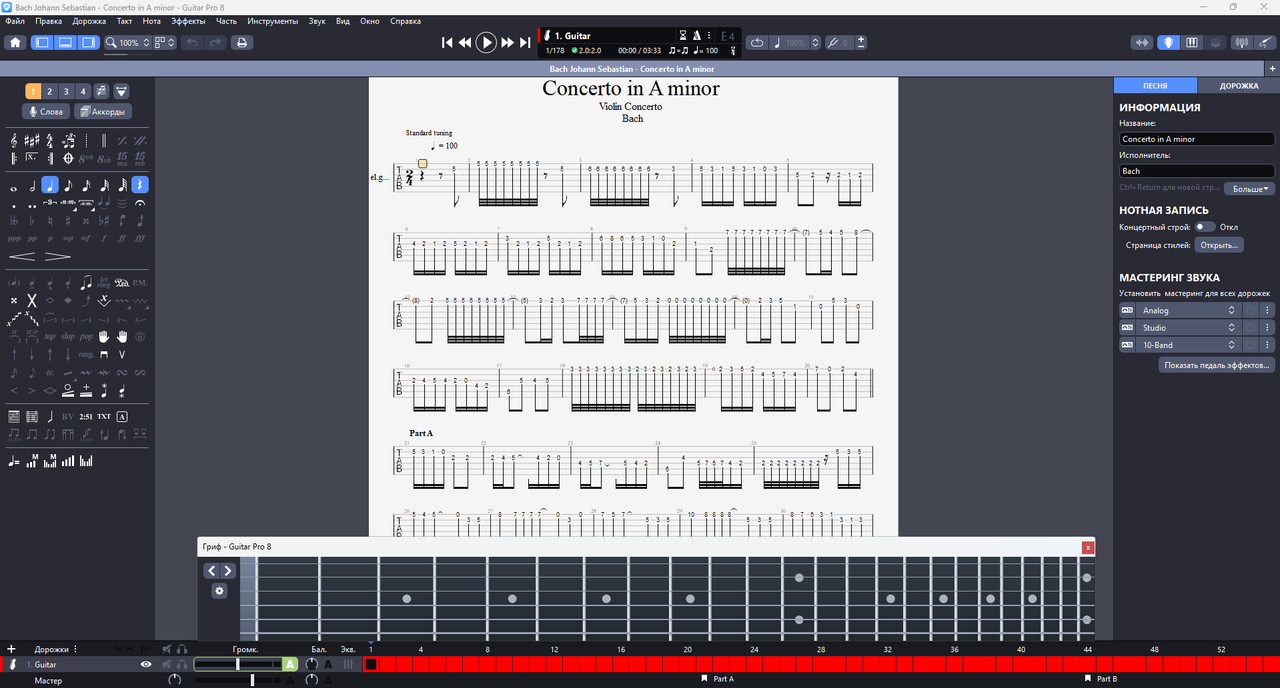
Task: Open the display layout mode dropdown
Action: [166, 43]
